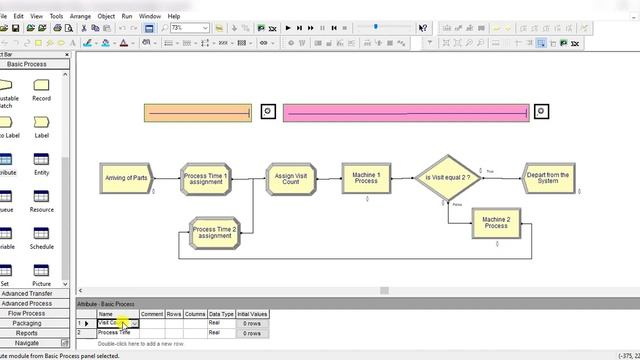Click the Cut scissors icon
This screenshot has height=360, width=640.
tap(84, 28)
